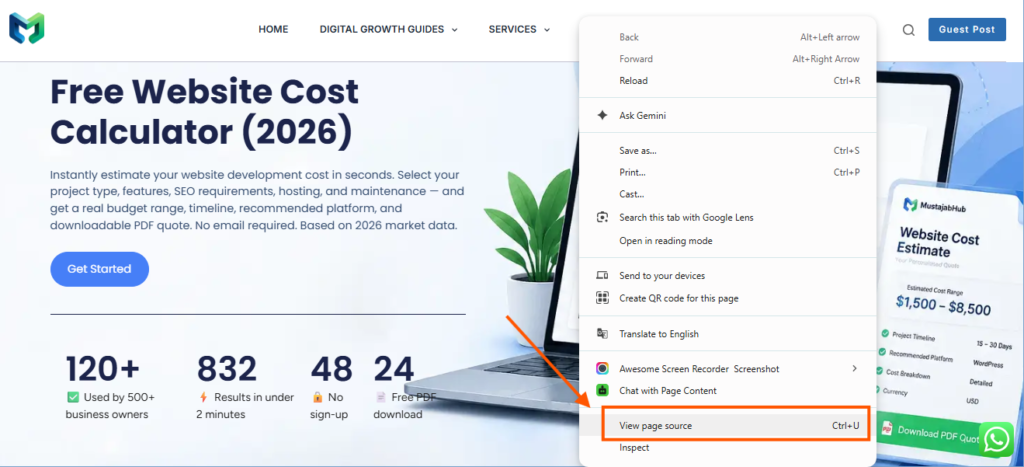
Task: Open the site search magnifier icon
Action: tap(908, 29)
